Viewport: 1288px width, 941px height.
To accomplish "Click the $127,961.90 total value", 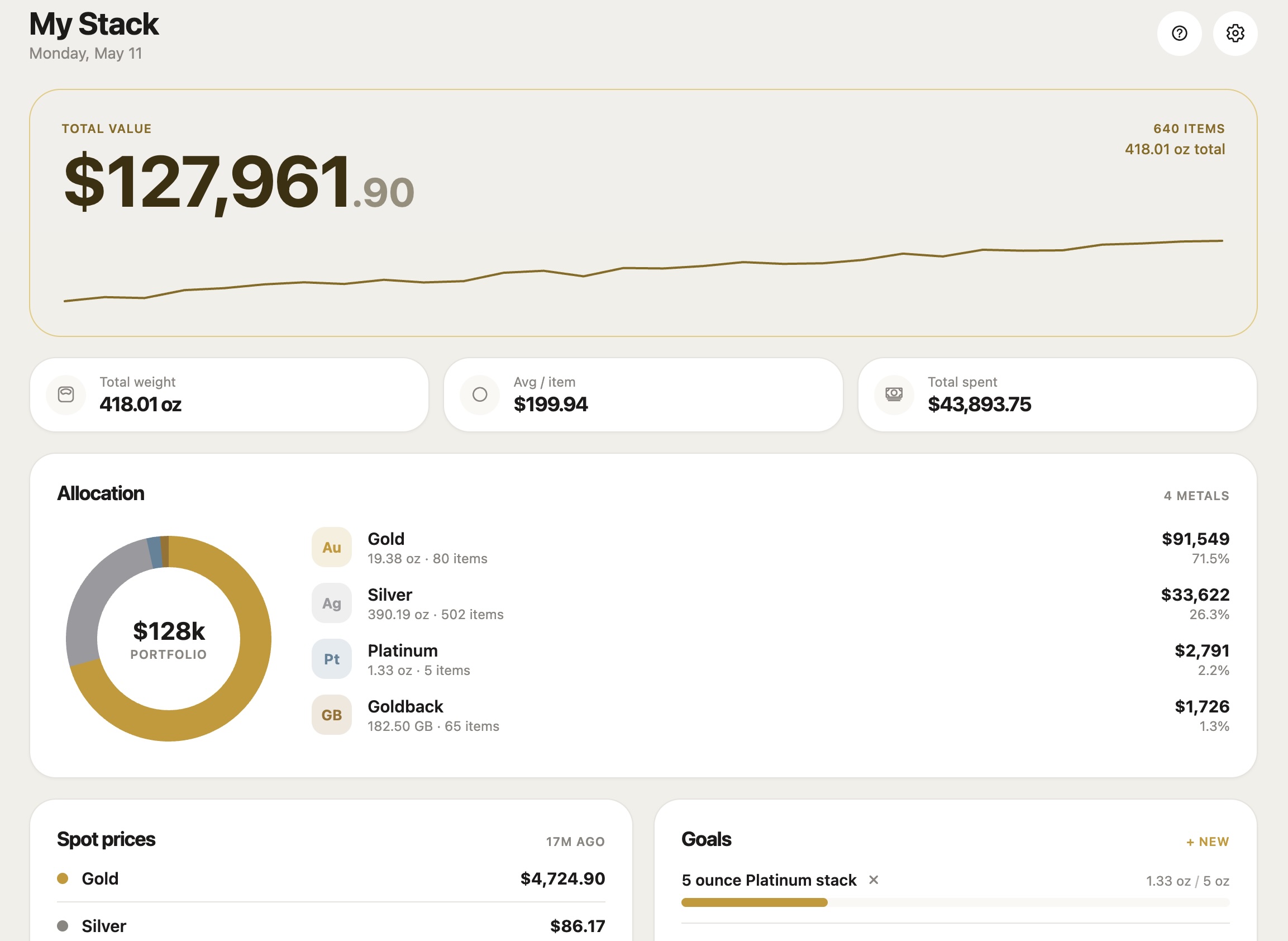I will [239, 182].
